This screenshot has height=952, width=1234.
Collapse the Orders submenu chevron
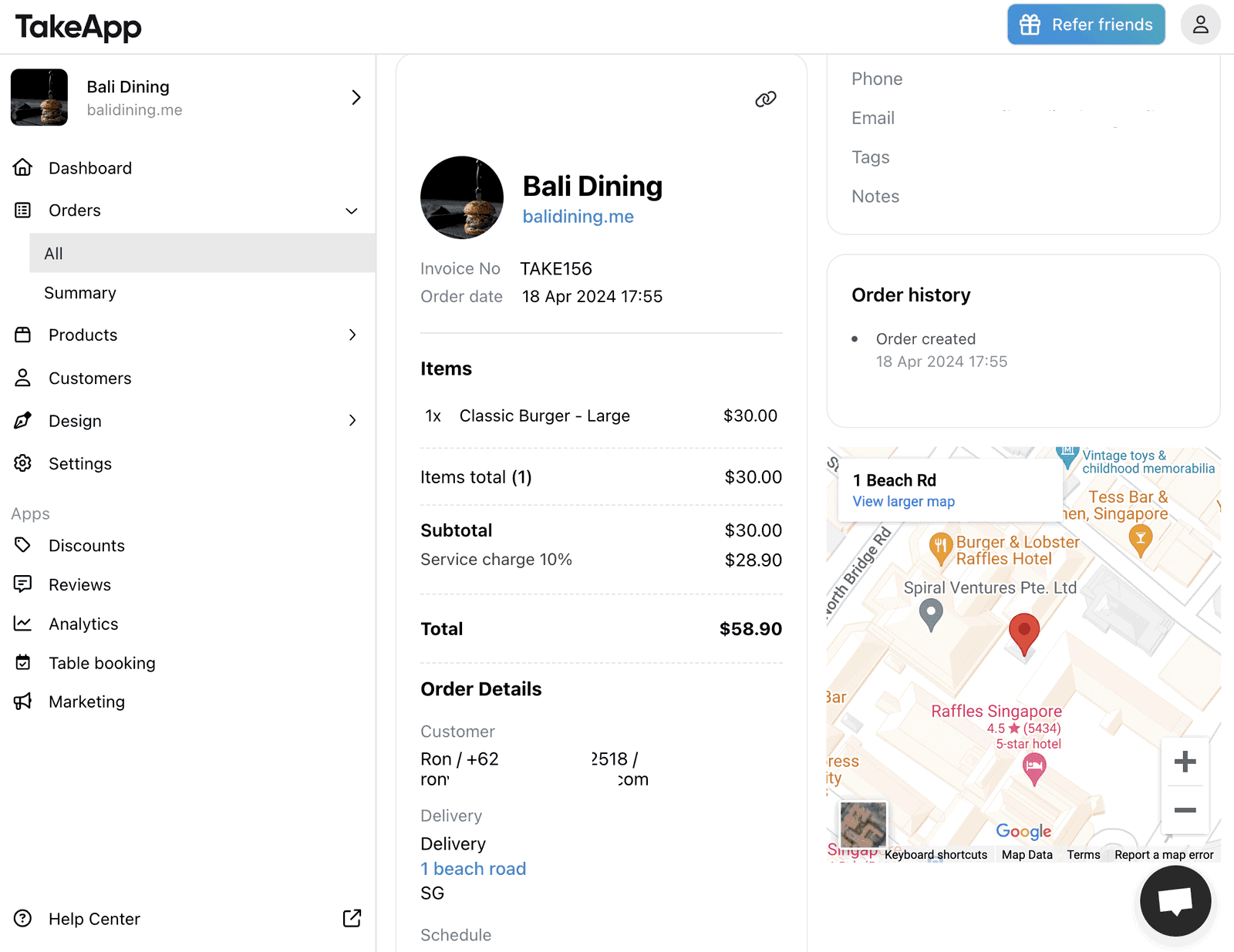pyautogui.click(x=352, y=210)
